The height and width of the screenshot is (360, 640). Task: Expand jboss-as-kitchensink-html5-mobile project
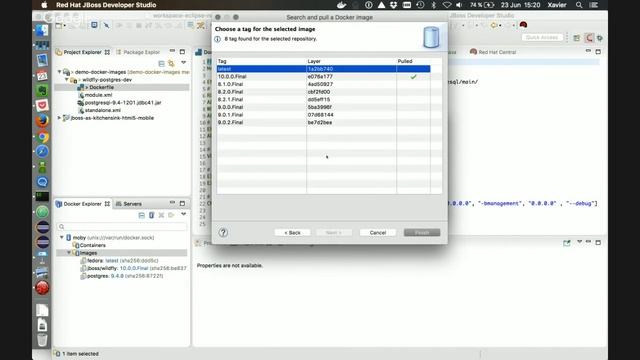(60, 118)
